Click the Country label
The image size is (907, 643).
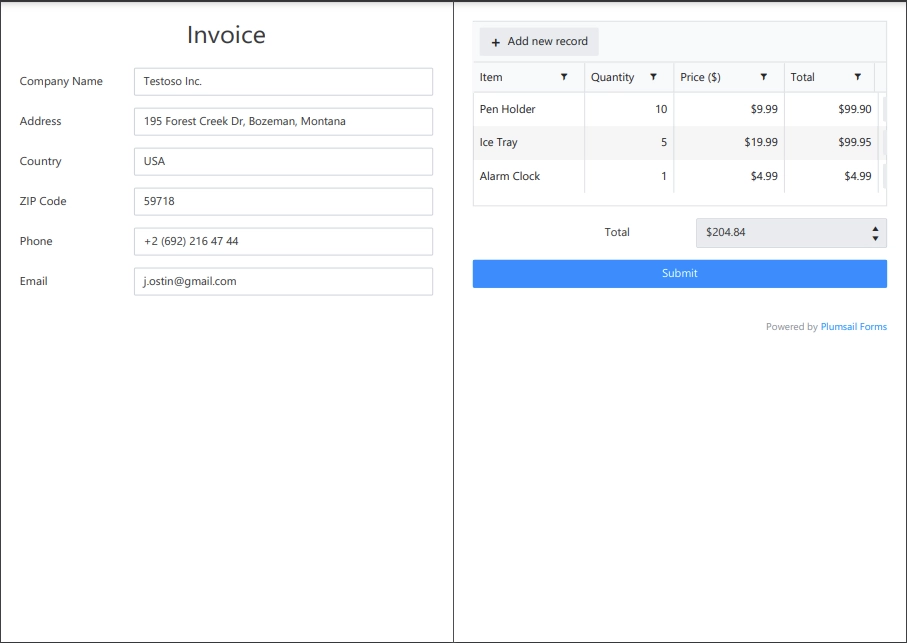click(40, 161)
